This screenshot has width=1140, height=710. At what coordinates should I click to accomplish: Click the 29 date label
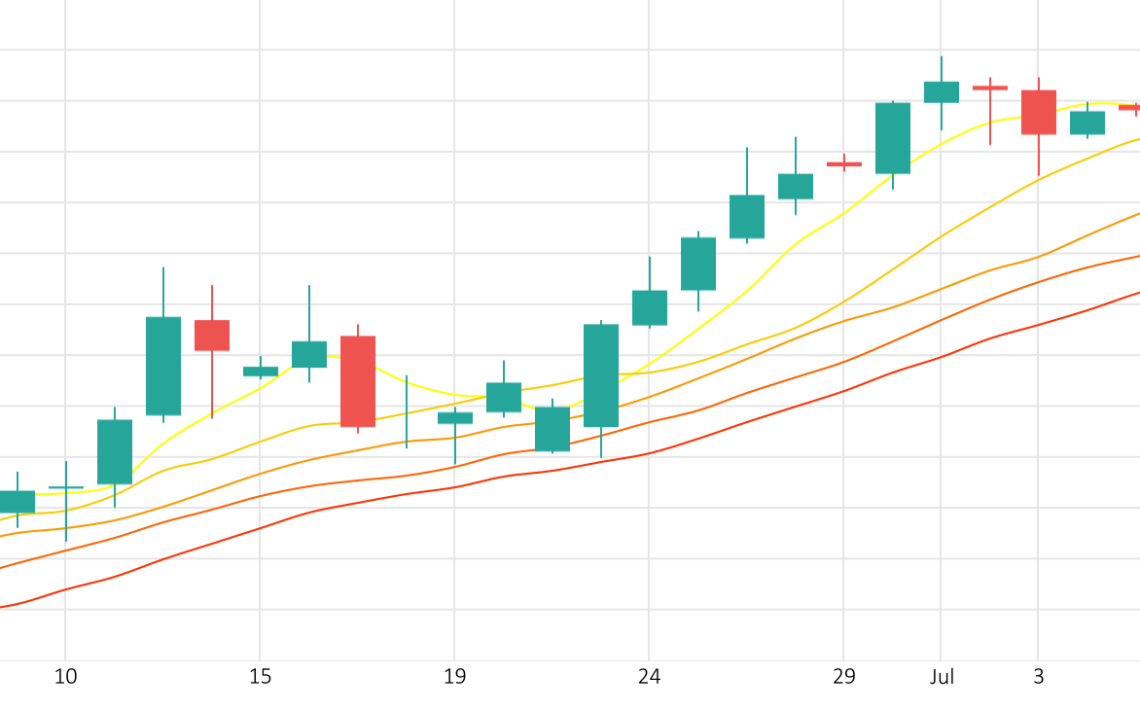(844, 677)
